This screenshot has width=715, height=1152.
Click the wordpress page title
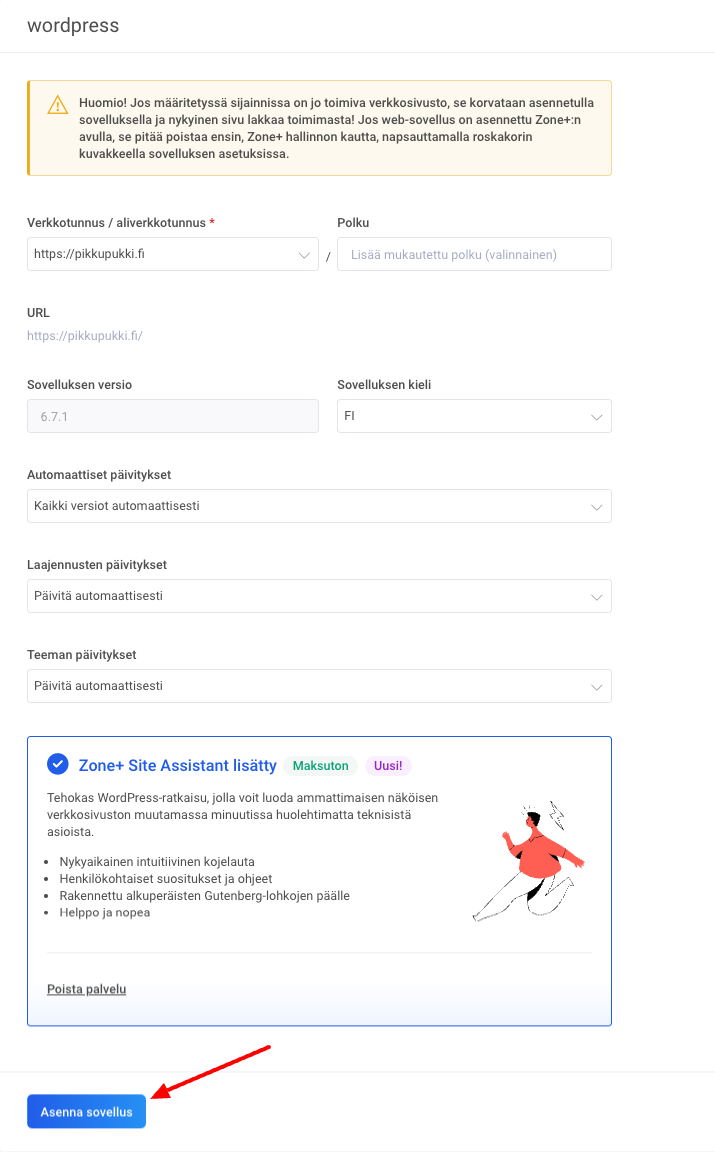click(73, 26)
